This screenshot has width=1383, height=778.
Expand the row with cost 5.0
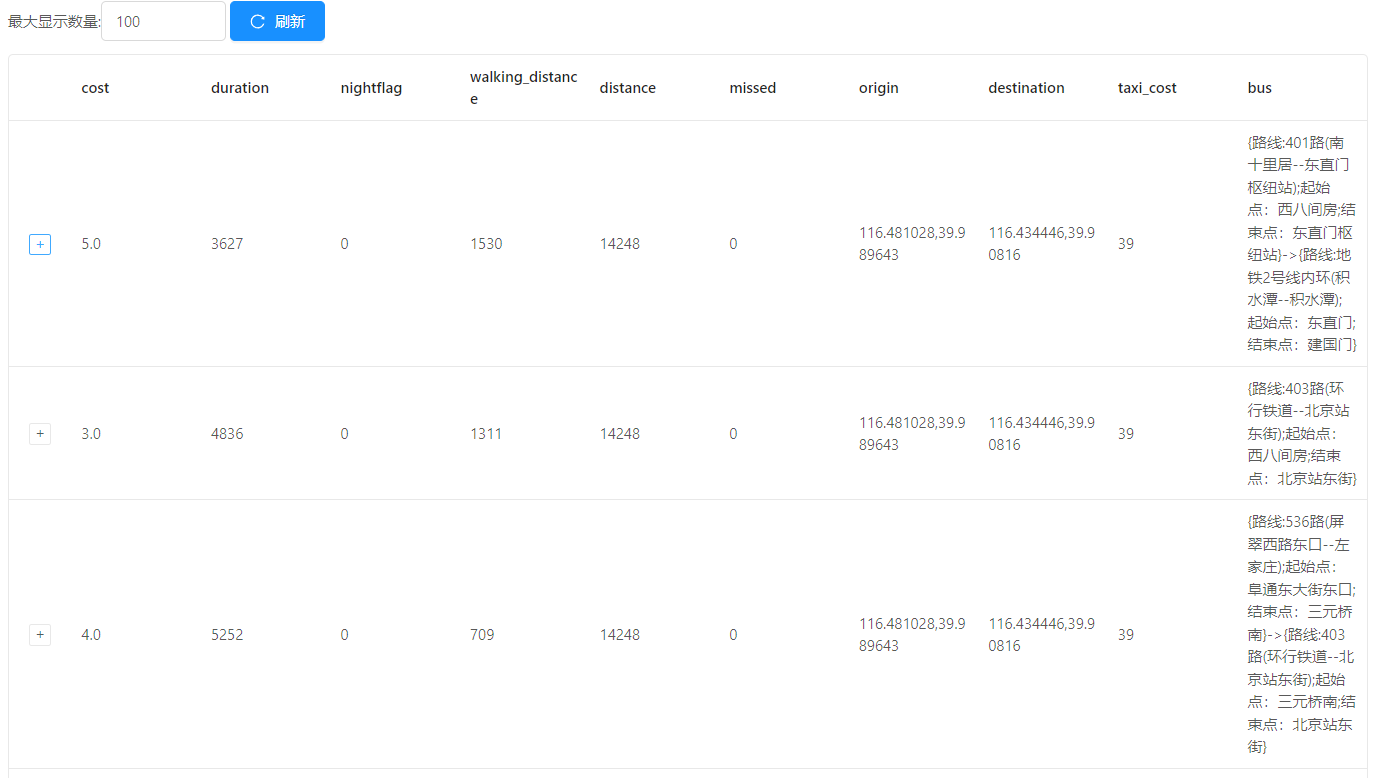[40, 244]
